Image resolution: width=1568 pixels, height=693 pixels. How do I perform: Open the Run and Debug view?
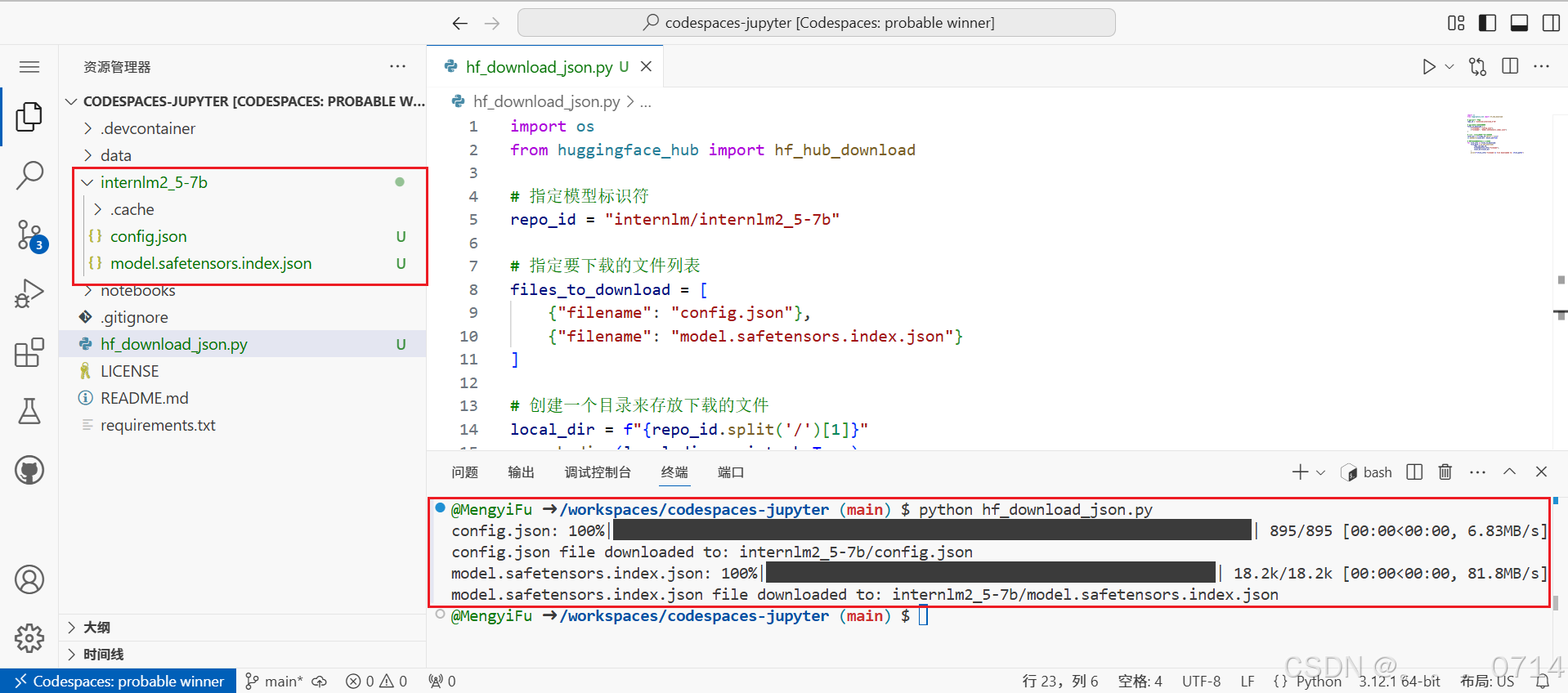click(29, 293)
